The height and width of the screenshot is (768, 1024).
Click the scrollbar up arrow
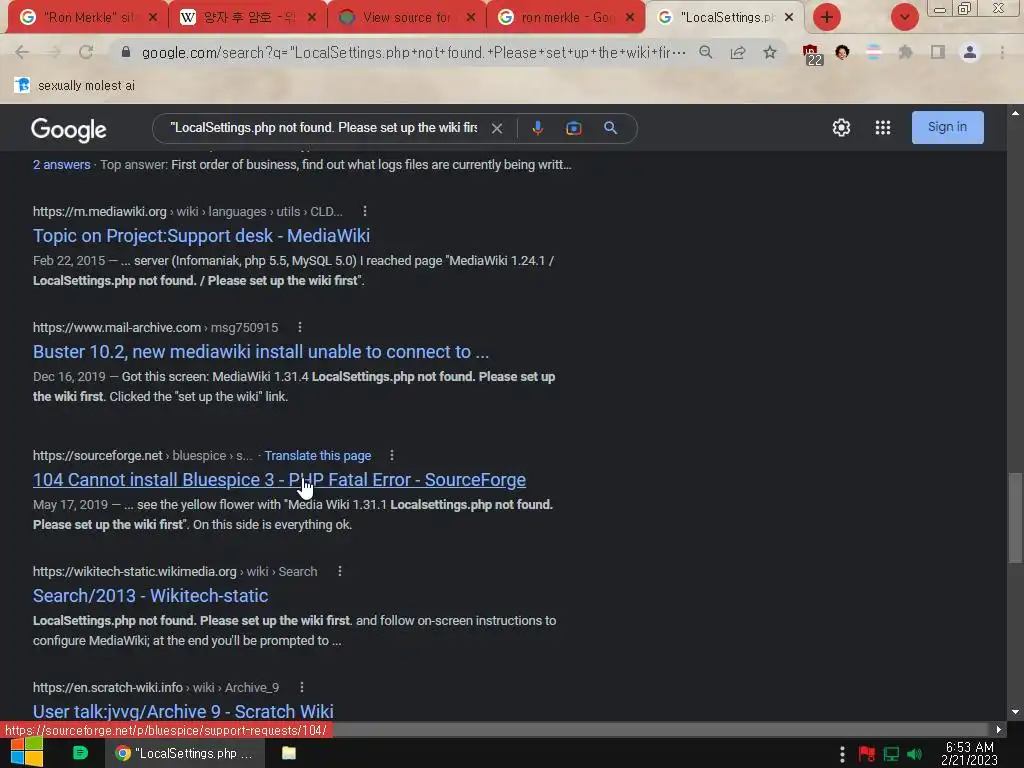(x=1015, y=112)
